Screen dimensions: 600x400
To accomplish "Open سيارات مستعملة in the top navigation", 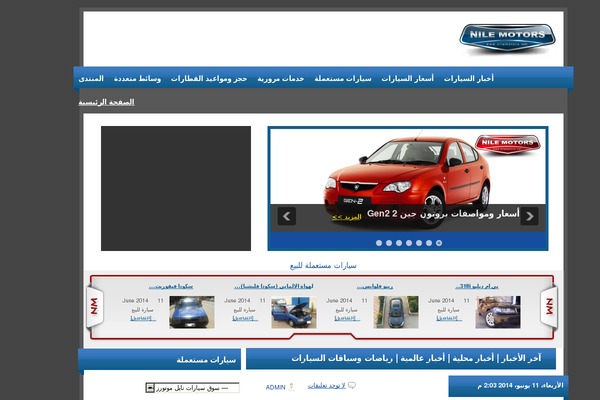I will [343, 78].
